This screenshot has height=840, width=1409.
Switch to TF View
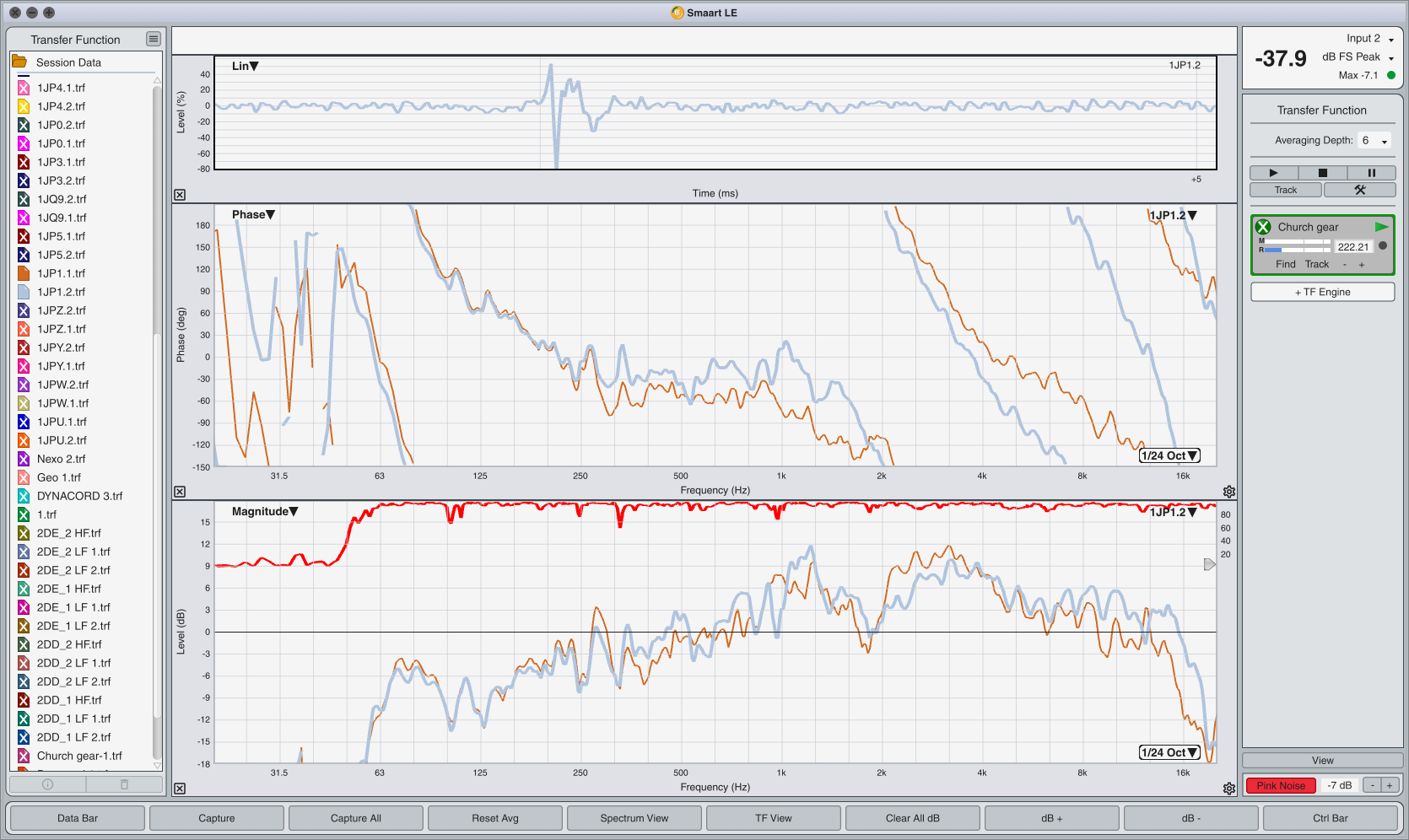(x=774, y=818)
